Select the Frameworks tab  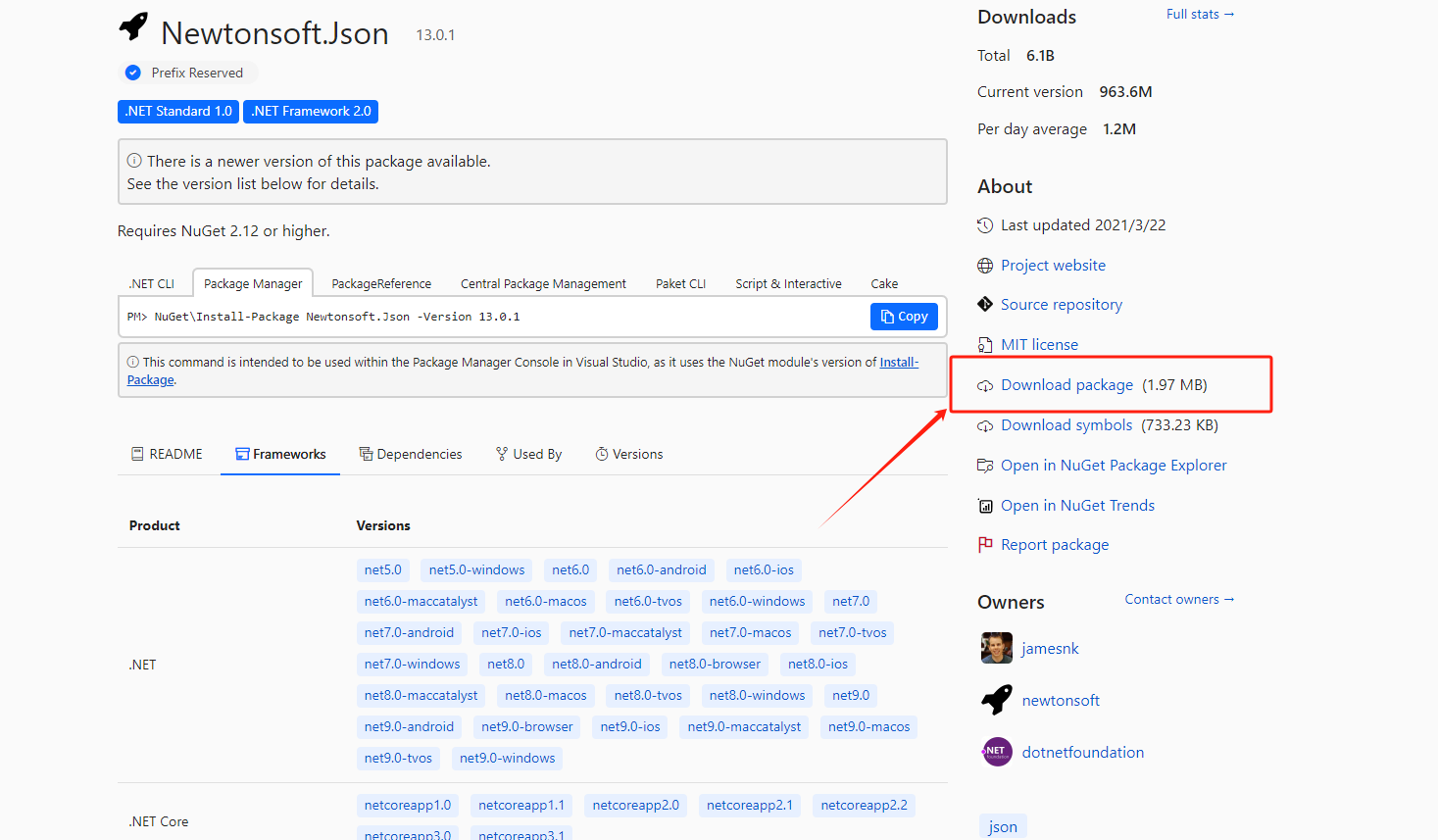pos(280,454)
